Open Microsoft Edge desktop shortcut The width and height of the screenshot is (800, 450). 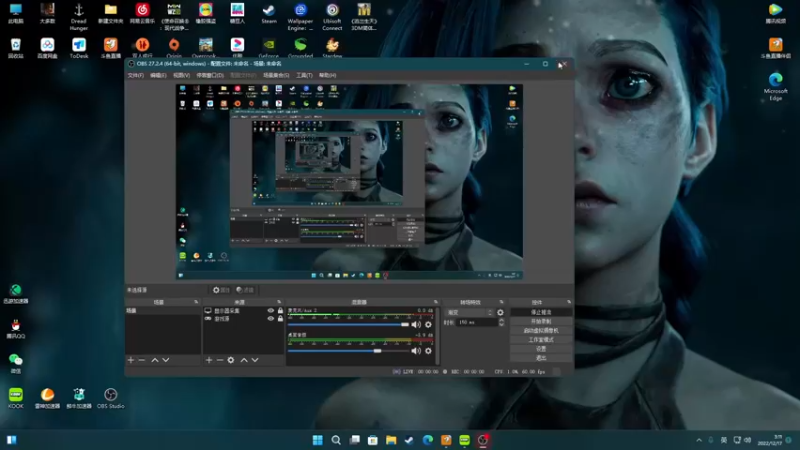tap(776, 86)
